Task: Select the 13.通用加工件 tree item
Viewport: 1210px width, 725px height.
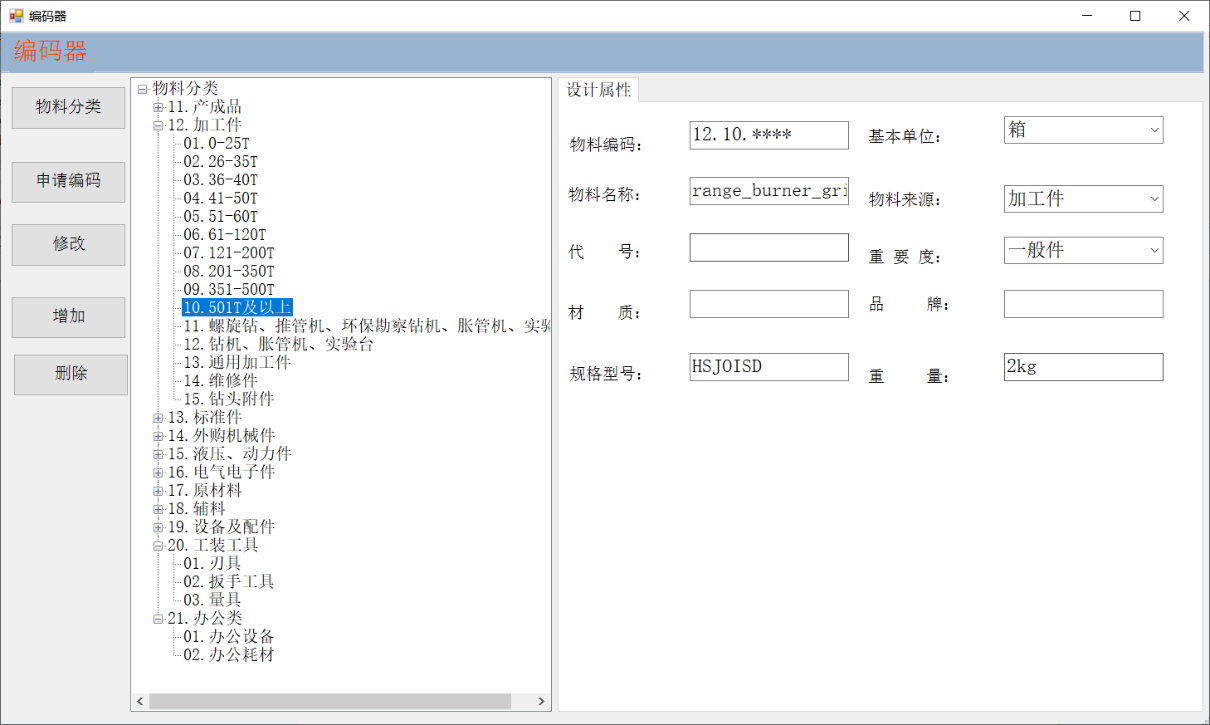Action: 236,362
